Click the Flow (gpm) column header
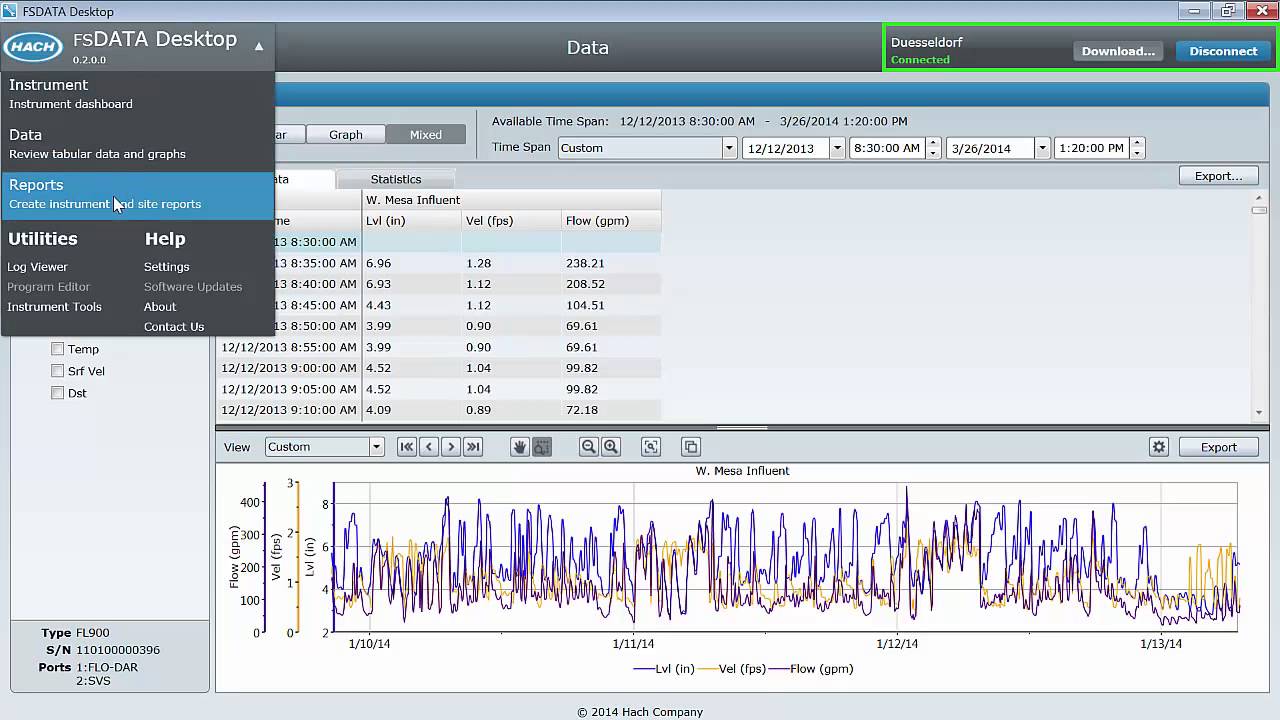1280x720 pixels. pos(611,221)
